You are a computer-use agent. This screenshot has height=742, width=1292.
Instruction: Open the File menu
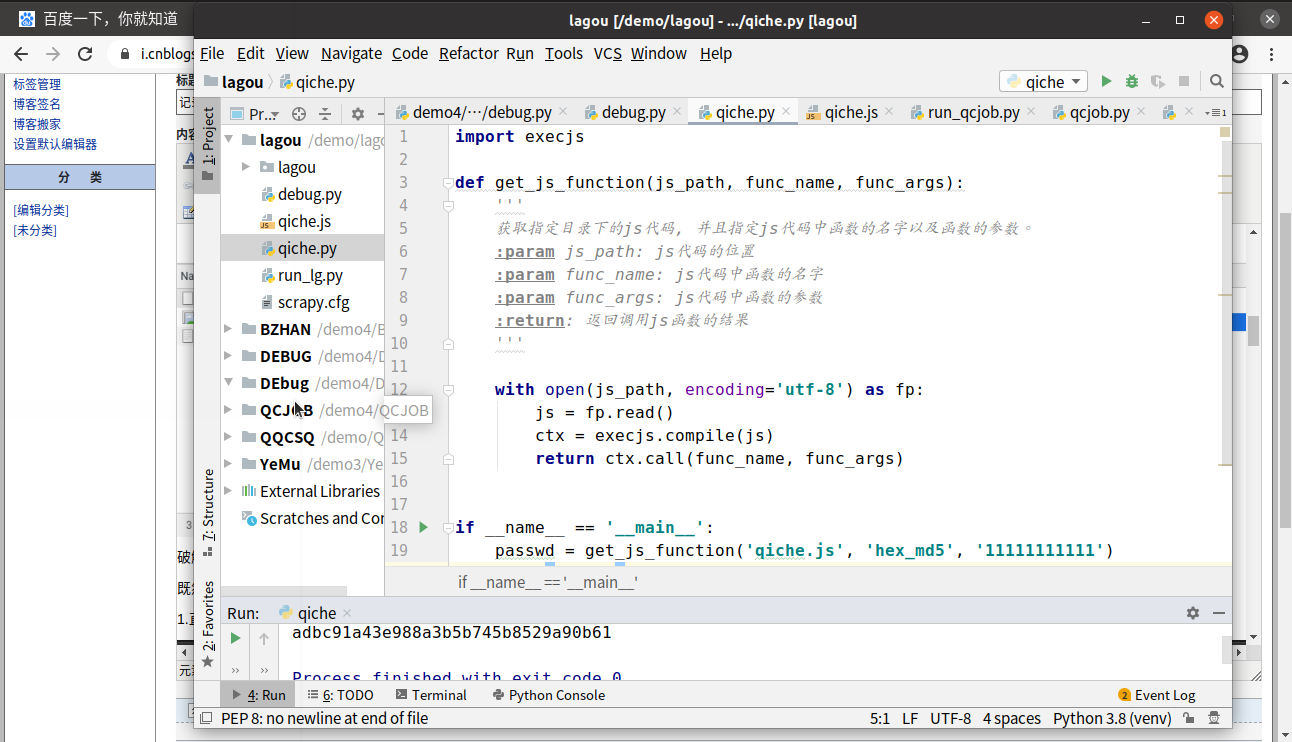212,53
